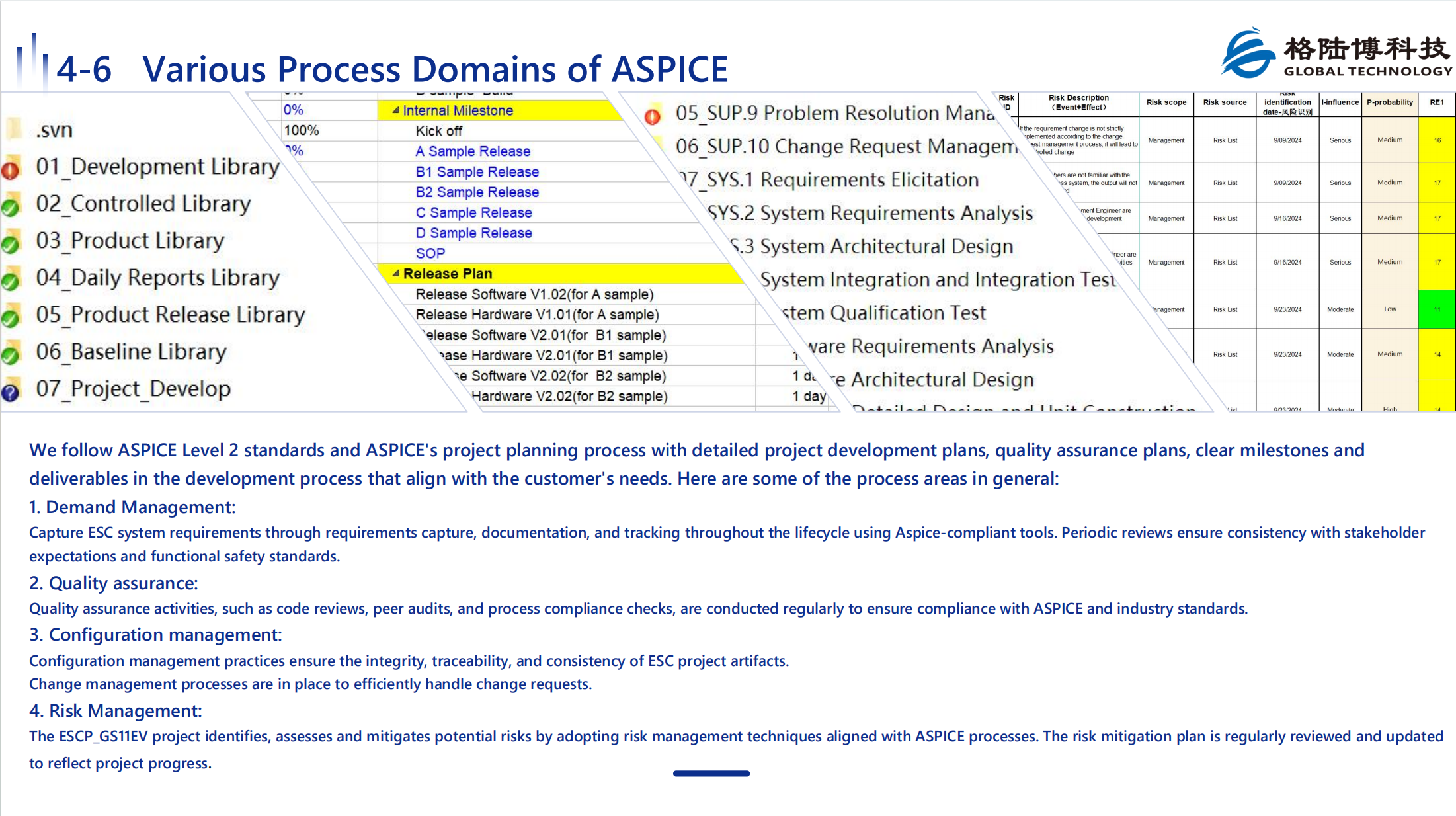Click the green RE1 cell with value 11

tap(1437, 309)
